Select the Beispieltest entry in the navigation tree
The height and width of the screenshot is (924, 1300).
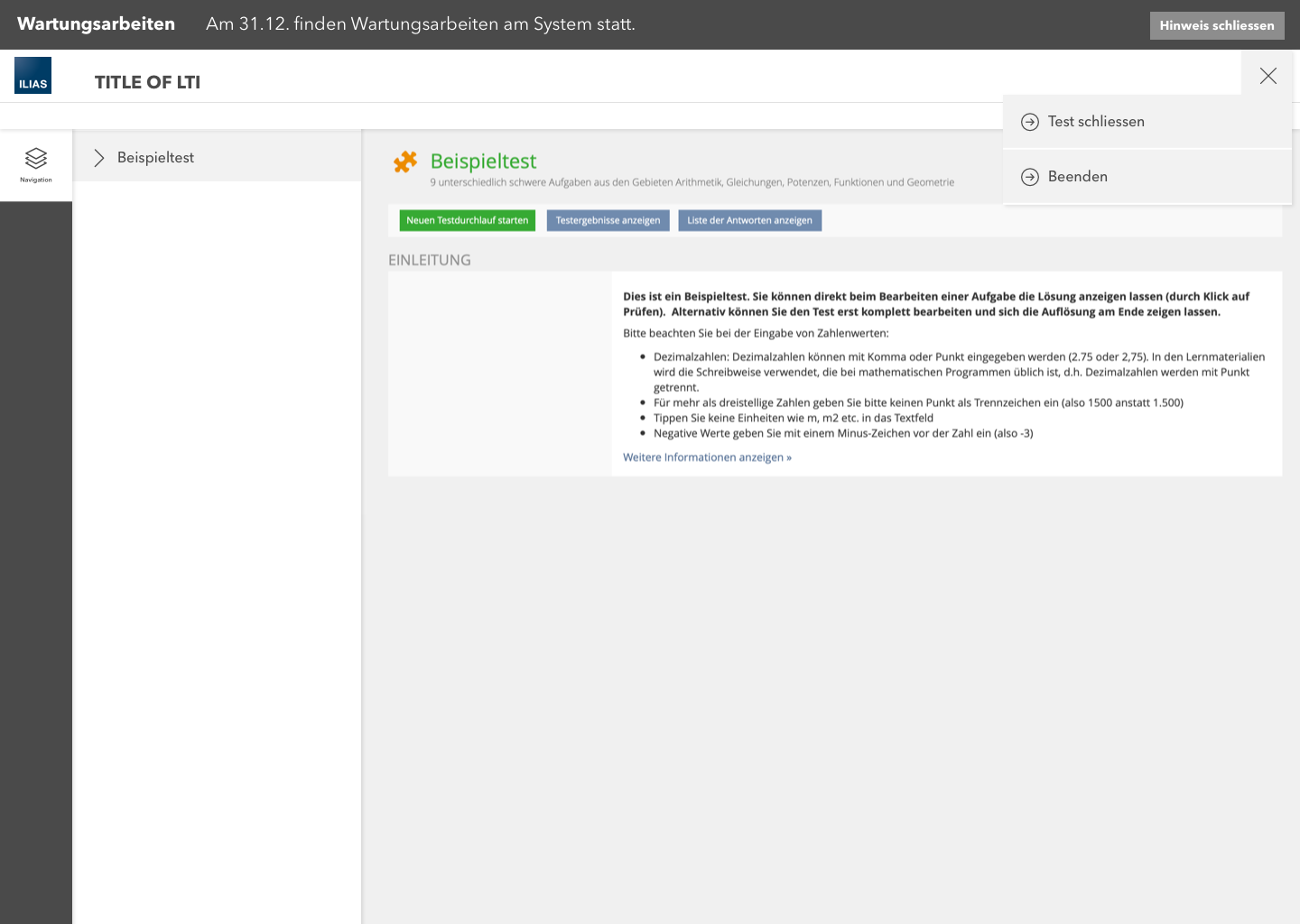[x=155, y=158]
